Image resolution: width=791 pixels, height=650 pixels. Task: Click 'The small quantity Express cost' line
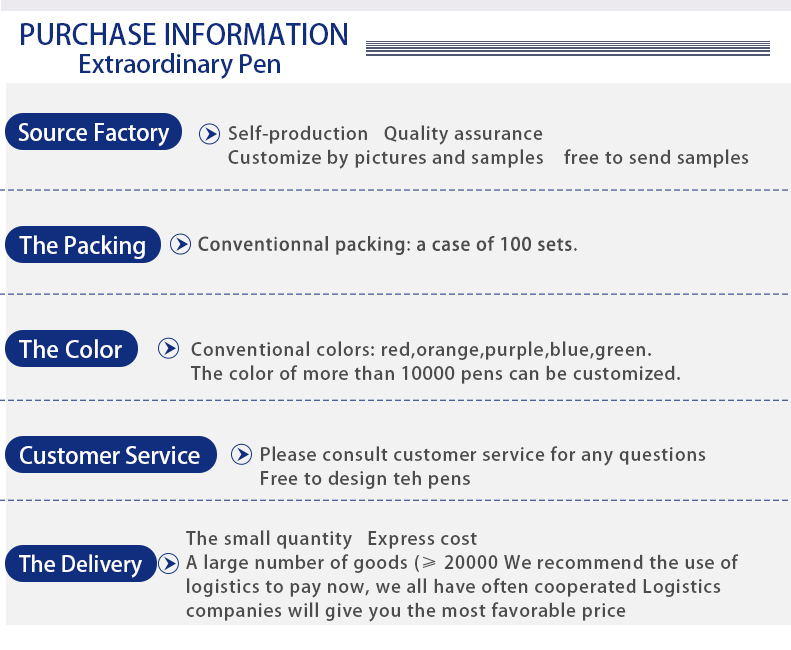pyautogui.click(x=331, y=539)
